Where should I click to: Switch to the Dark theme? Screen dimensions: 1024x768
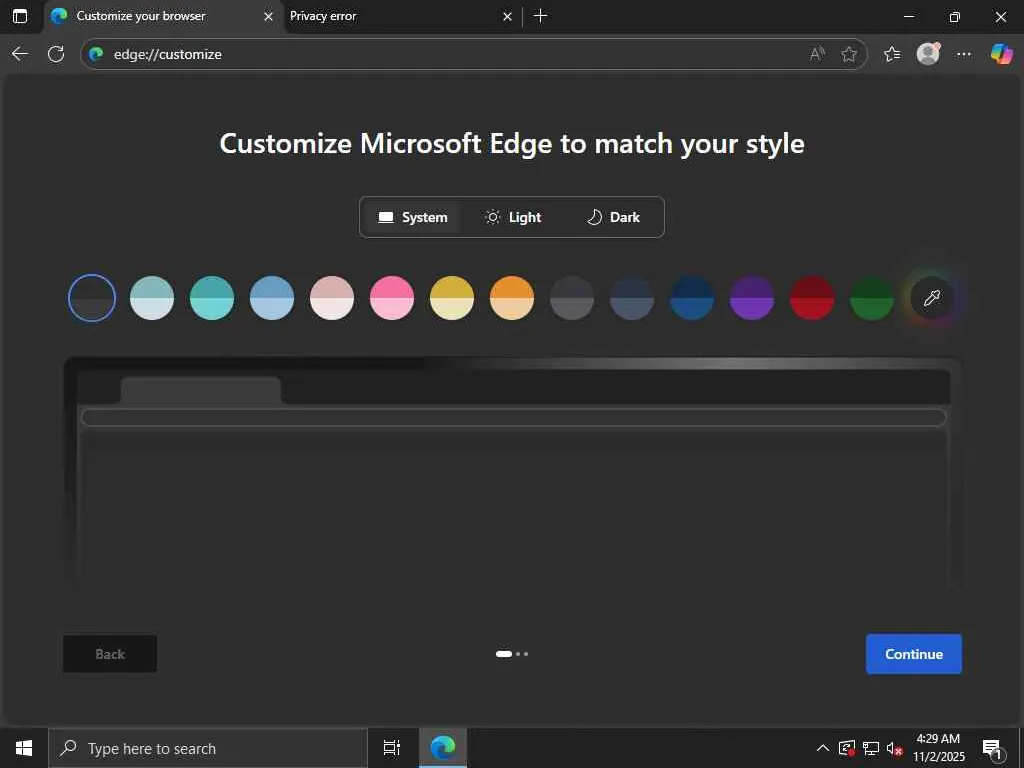(613, 217)
